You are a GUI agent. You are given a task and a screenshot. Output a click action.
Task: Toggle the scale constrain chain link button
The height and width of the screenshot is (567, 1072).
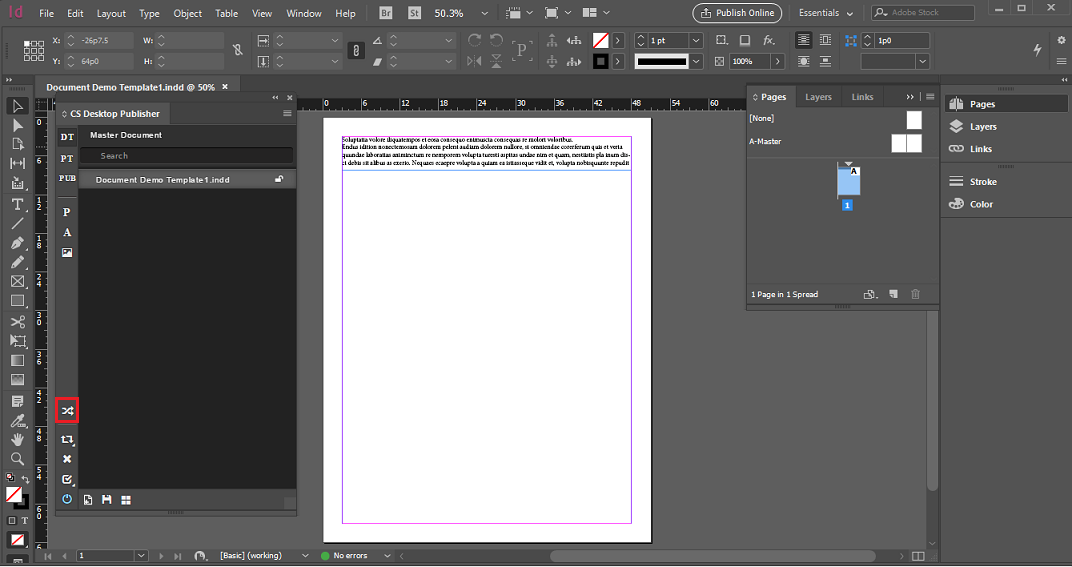(356, 50)
